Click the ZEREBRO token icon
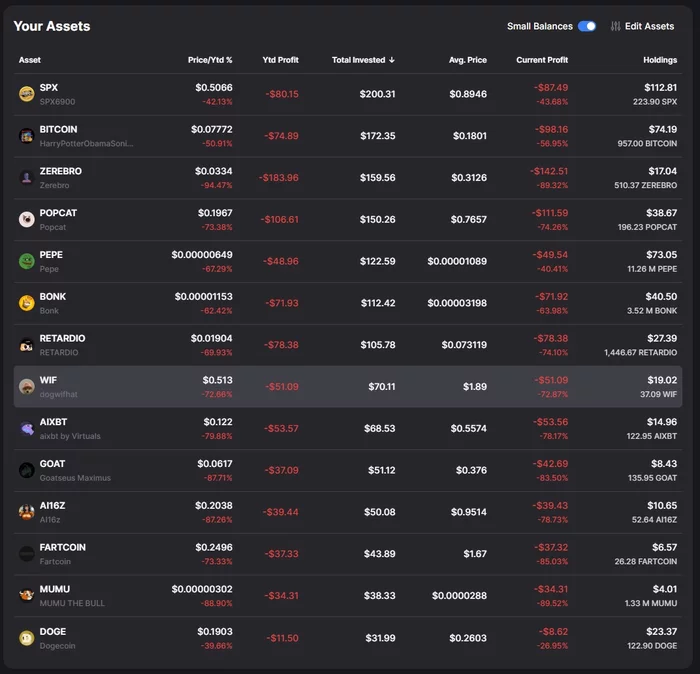 (27, 177)
